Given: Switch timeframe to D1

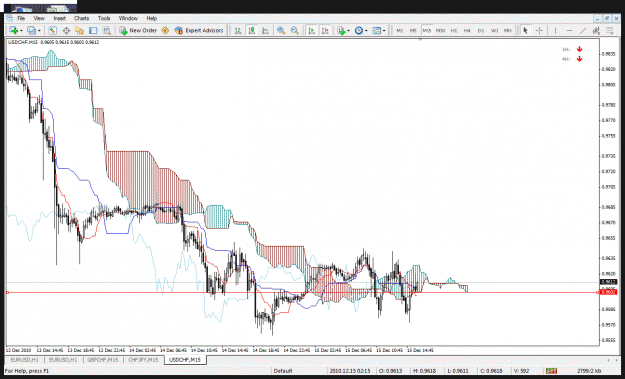Looking at the screenshot, I should [x=481, y=30].
